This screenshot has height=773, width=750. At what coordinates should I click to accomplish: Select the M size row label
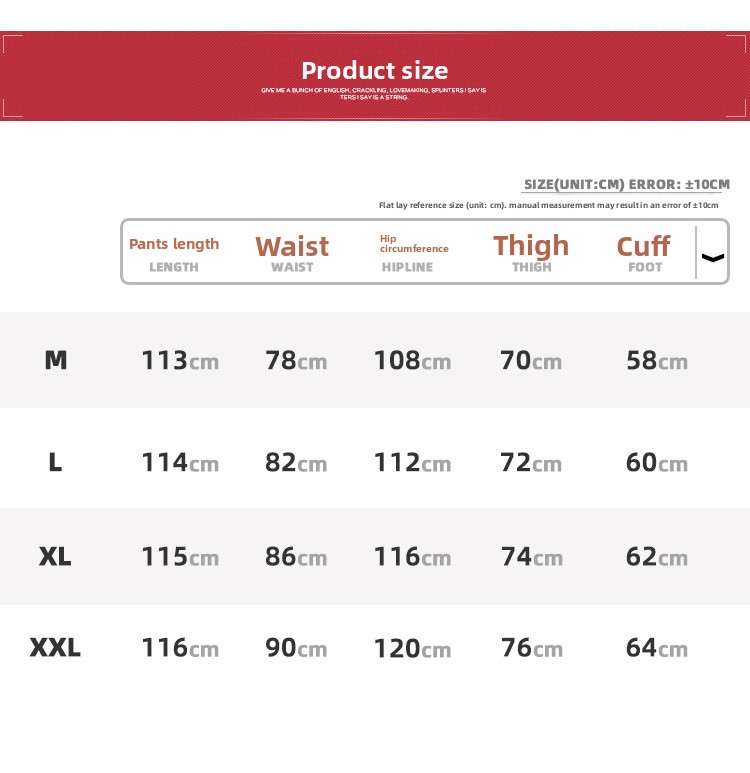click(56, 360)
